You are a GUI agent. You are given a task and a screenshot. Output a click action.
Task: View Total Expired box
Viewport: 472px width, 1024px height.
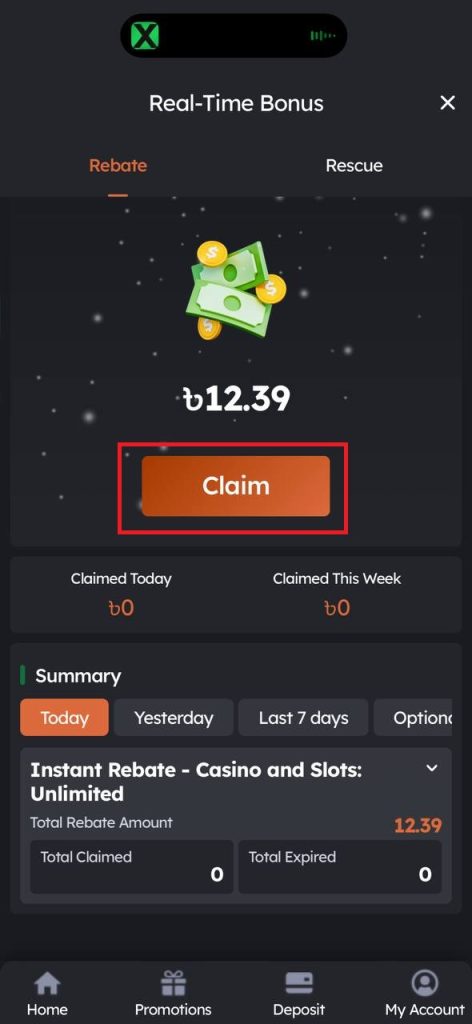340,867
